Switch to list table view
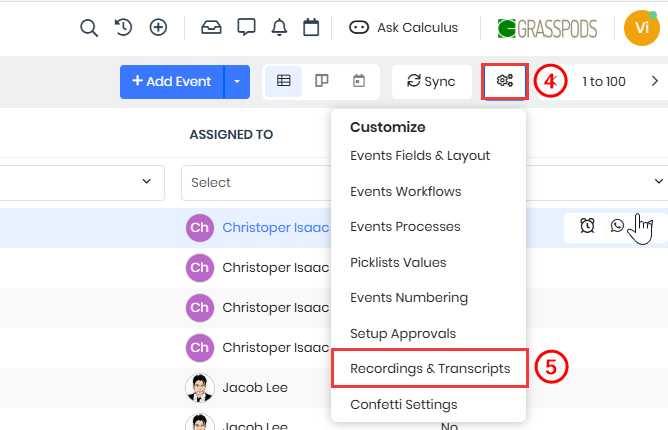 284,81
